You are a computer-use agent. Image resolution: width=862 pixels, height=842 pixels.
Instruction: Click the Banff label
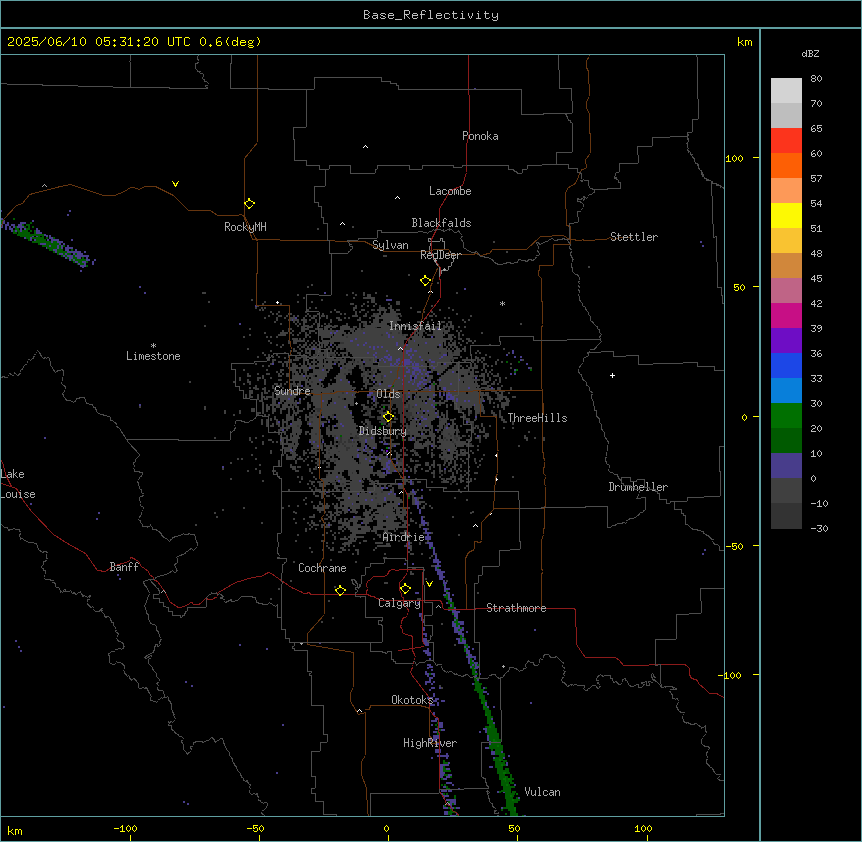click(x=124, y=567)
